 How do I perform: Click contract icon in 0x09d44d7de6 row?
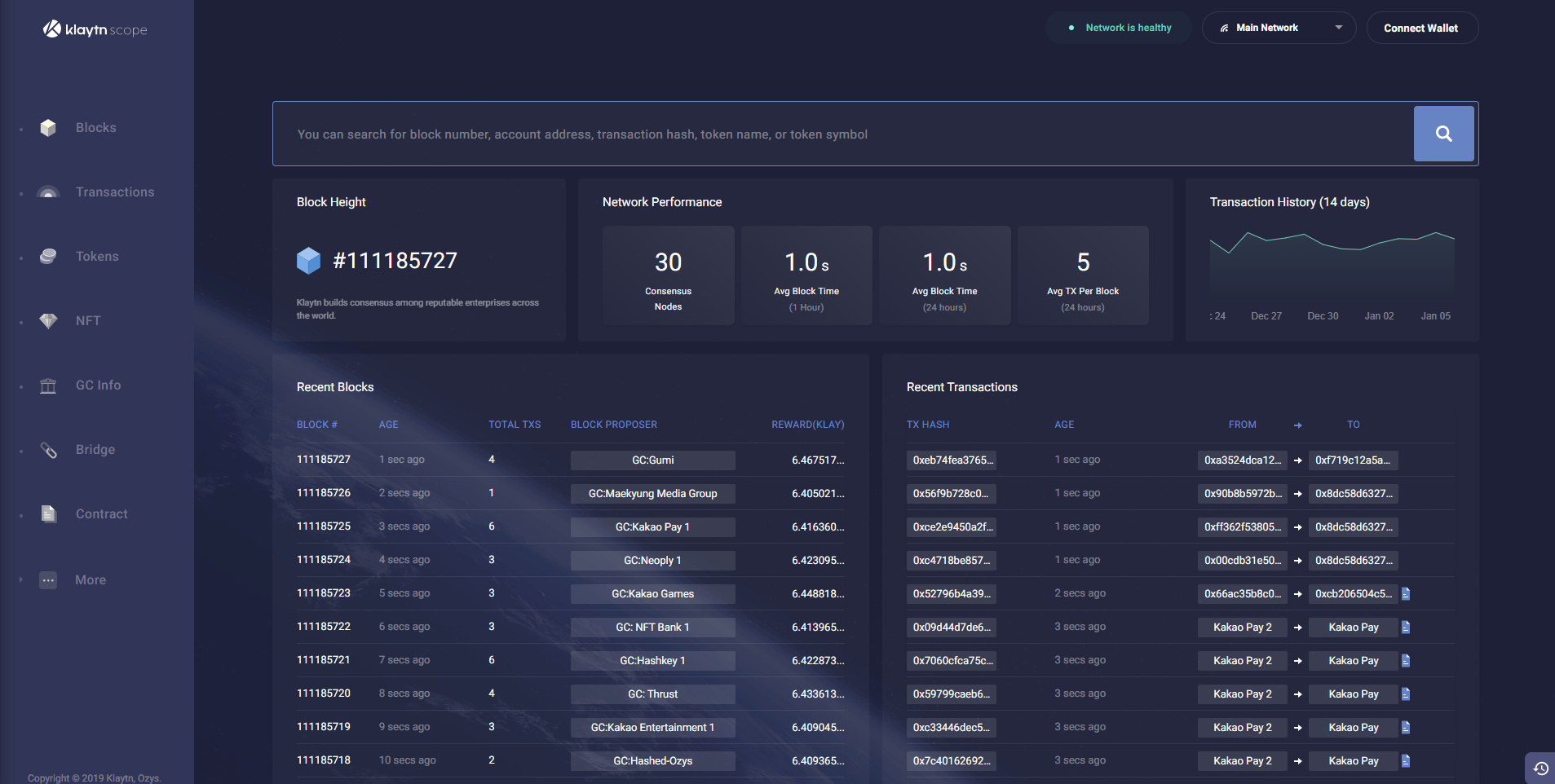click(x=1406, y=628)
